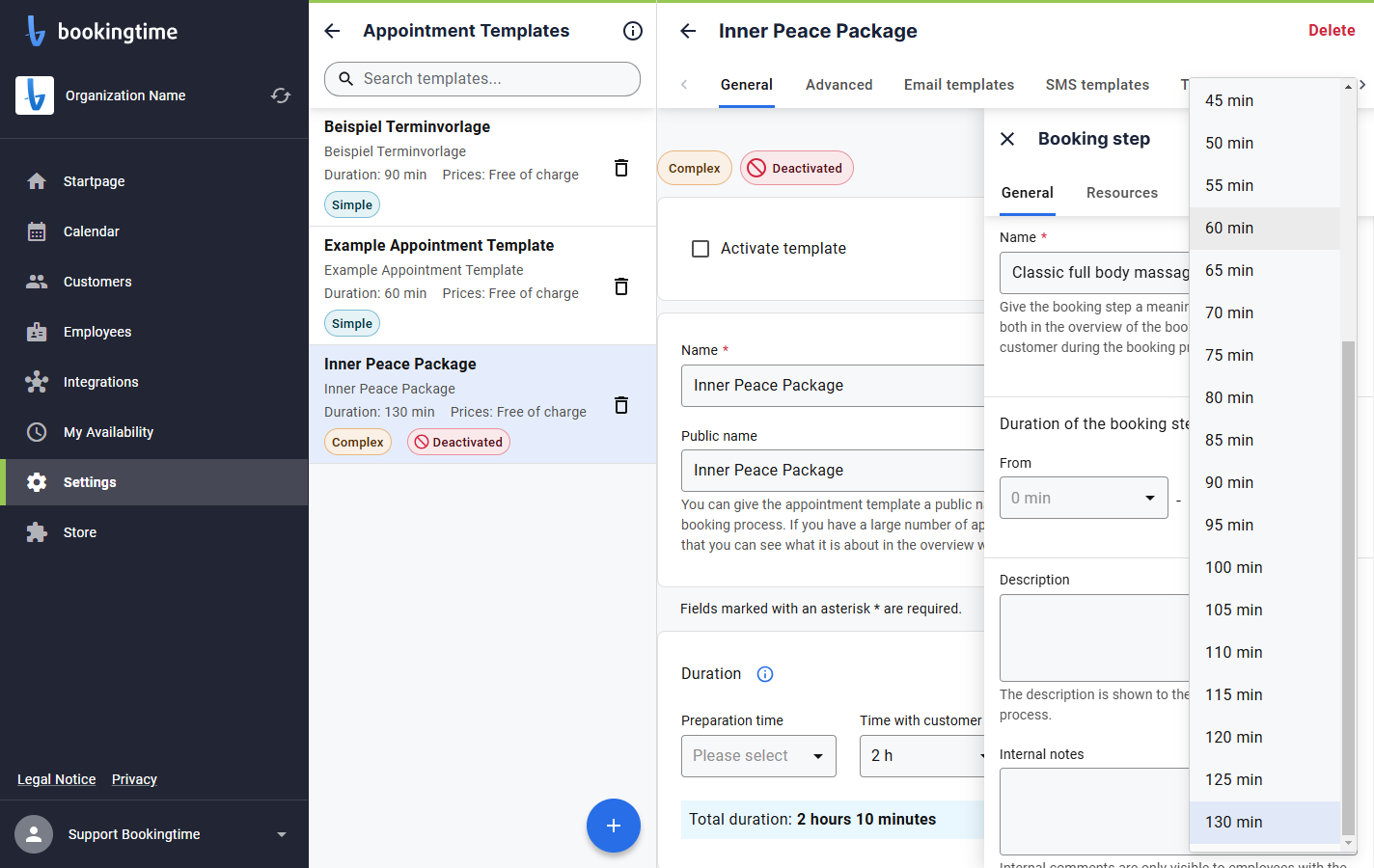Select 90 min in the dropdown list
1374x868 pixels.
coord(1265,482)
